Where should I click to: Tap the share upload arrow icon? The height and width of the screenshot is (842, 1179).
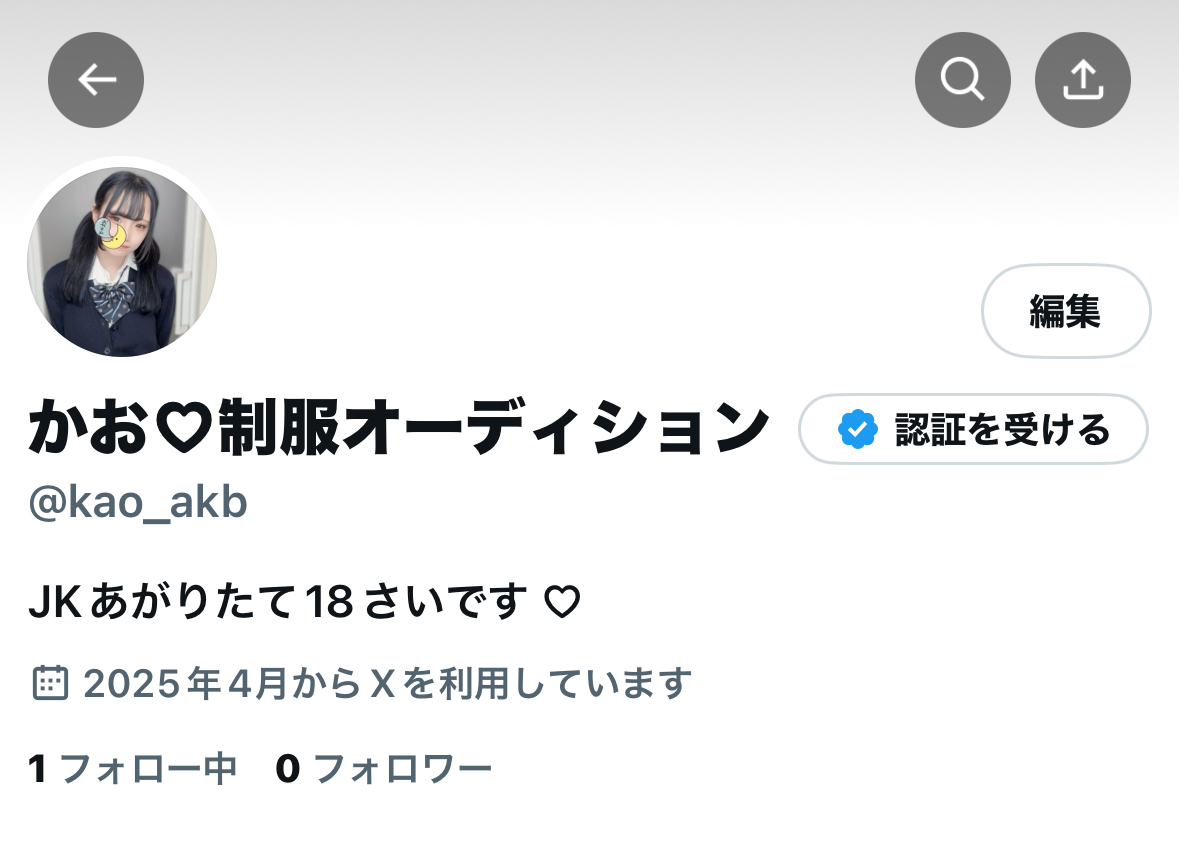click(x=1083, y=80)
